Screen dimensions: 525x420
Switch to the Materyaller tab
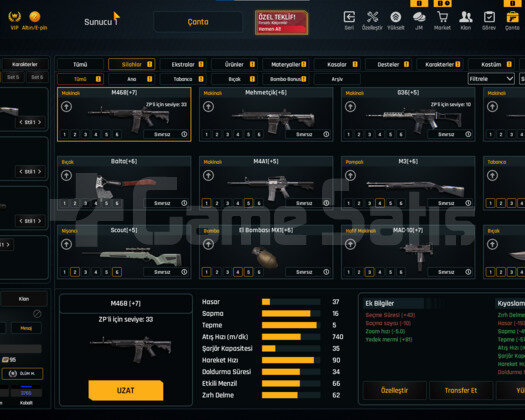286,64
